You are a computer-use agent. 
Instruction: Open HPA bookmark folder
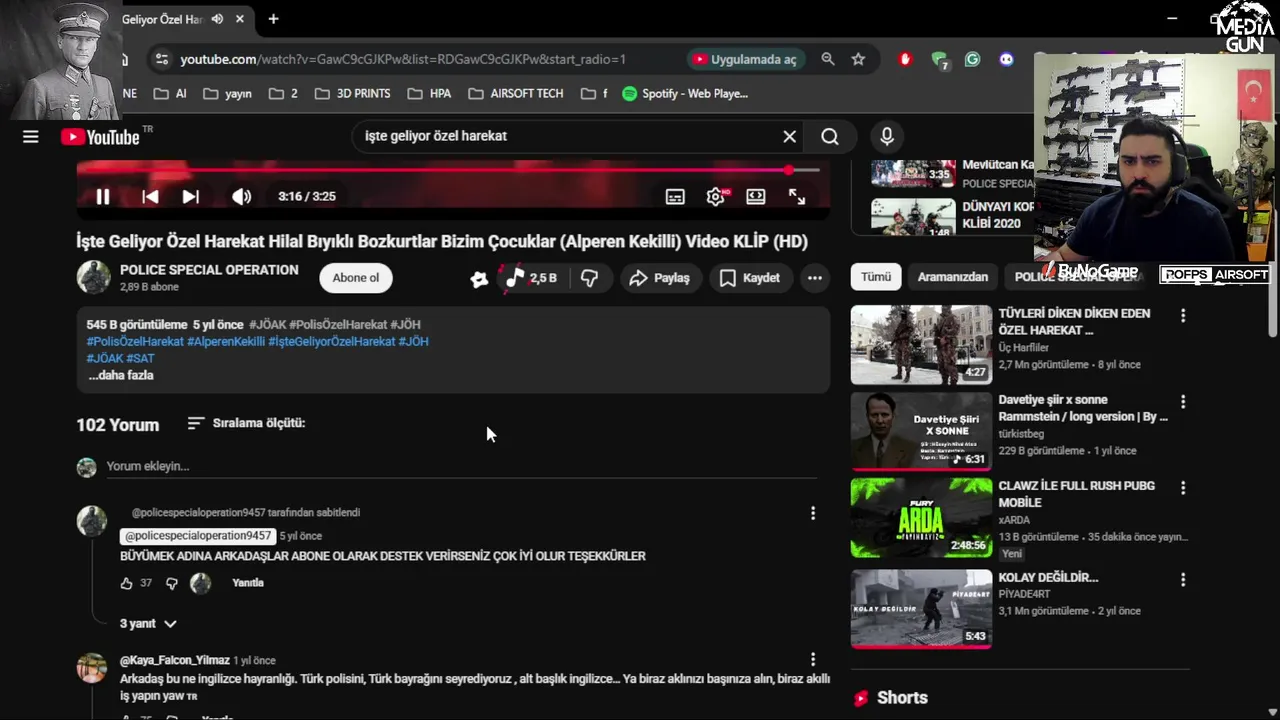tap(430, 93)
